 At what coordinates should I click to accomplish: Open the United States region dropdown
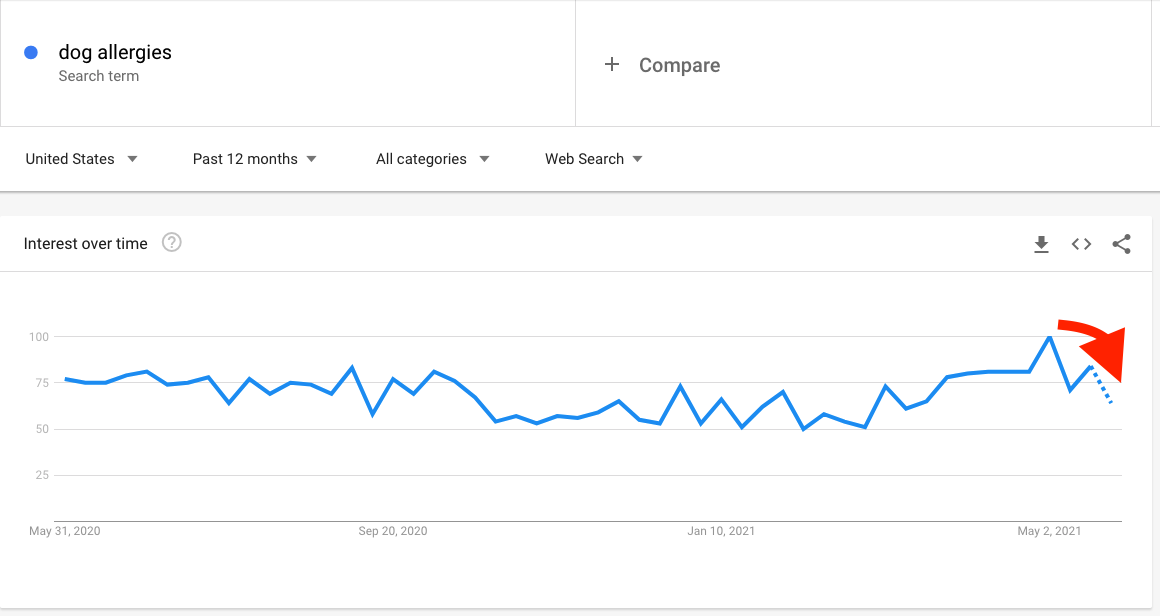tap(81, 159)
